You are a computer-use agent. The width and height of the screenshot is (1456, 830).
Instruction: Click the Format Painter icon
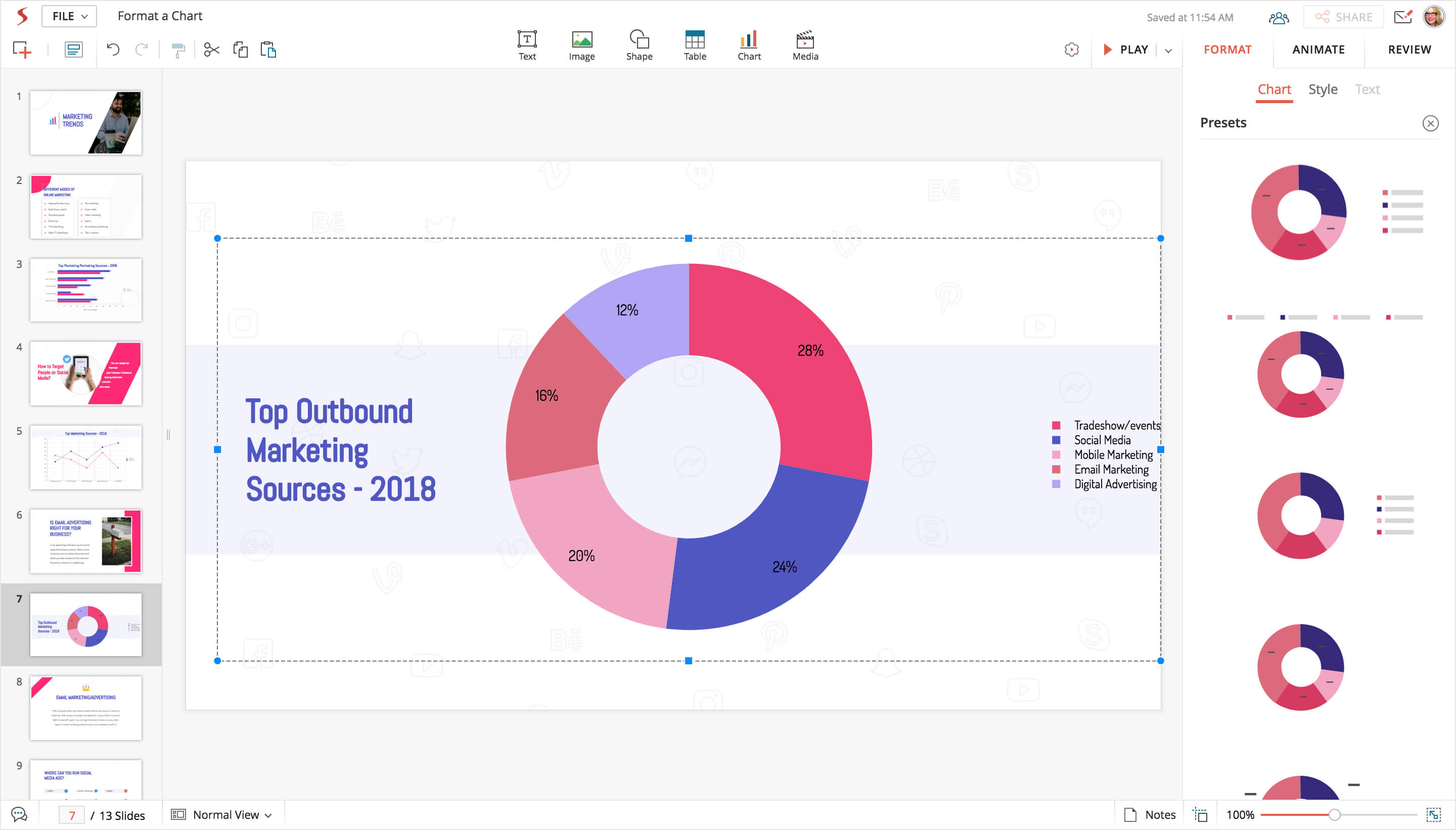[178, 50]
